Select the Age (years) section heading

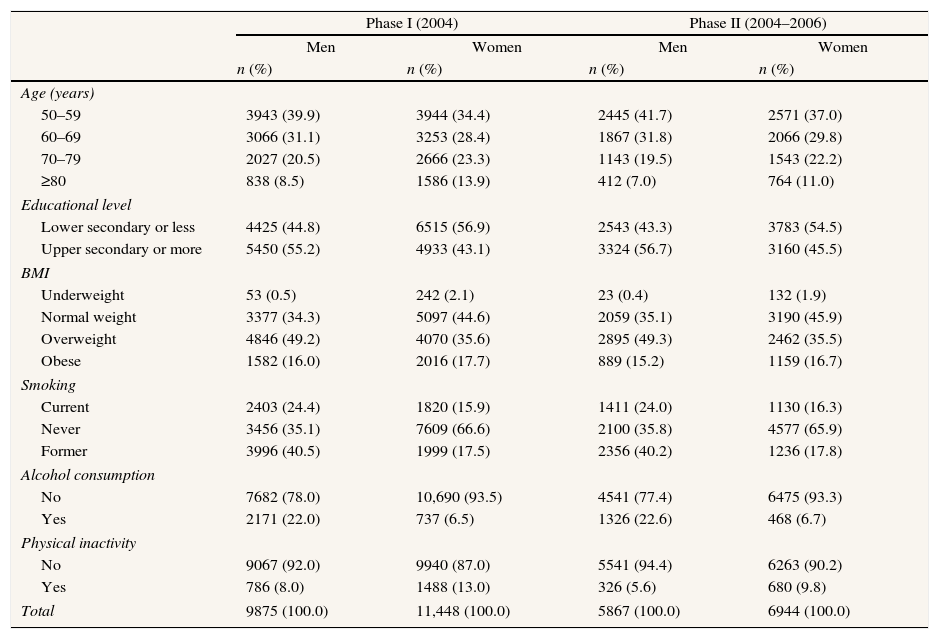pyautogui.click(x=57, y=93)
